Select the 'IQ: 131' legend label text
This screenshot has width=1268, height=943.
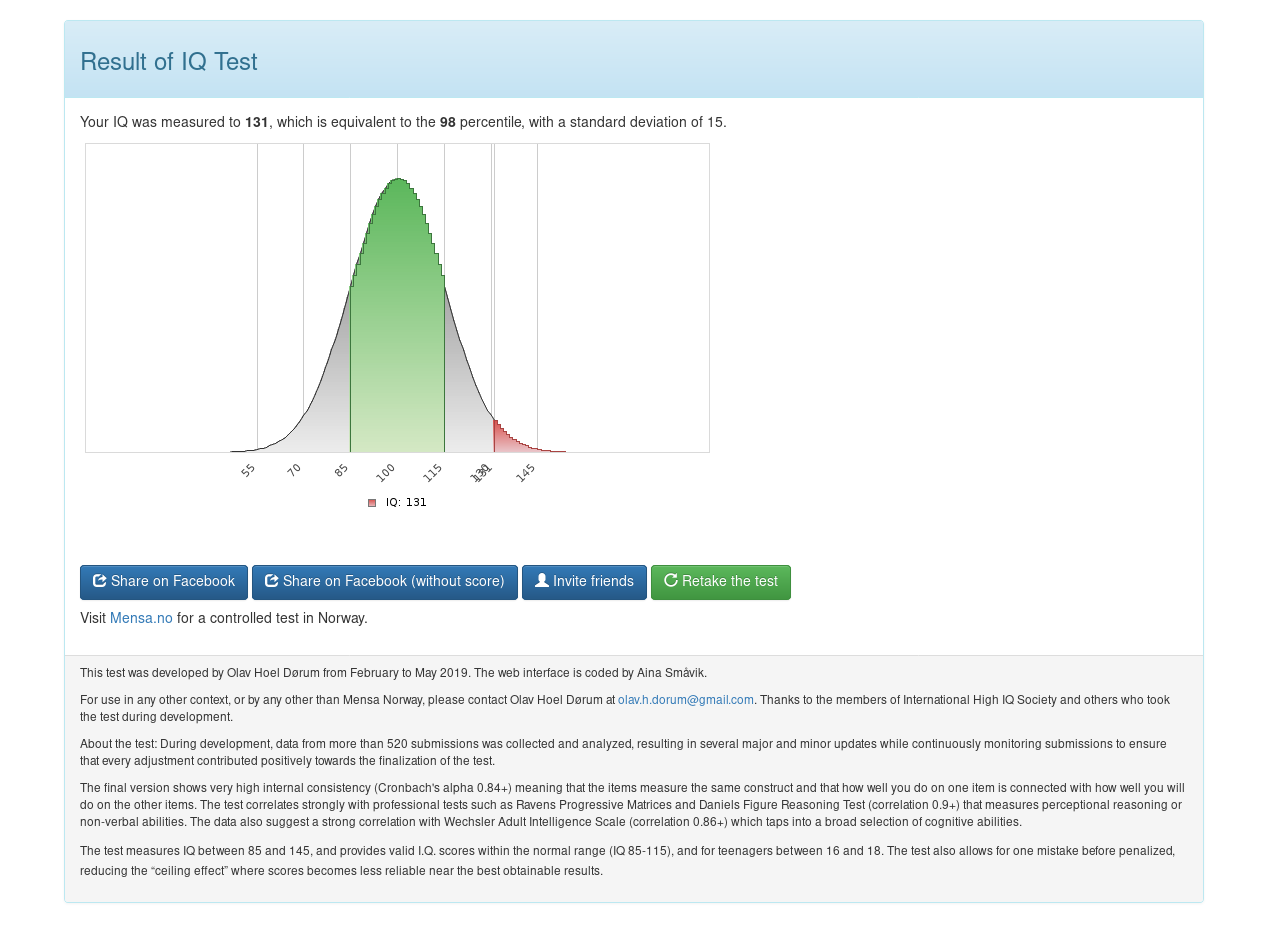point(406,503)
